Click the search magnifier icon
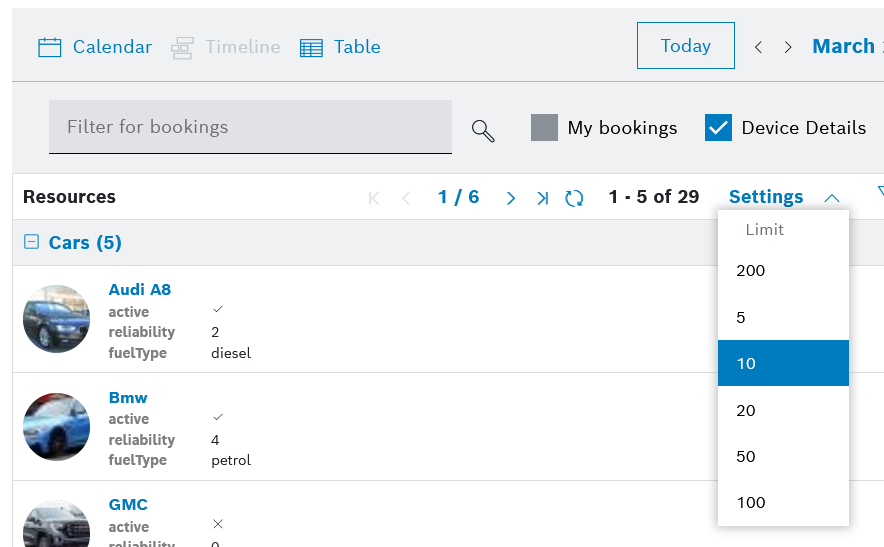The width and height of the screenshot is (884, 547). coord(483,131)
